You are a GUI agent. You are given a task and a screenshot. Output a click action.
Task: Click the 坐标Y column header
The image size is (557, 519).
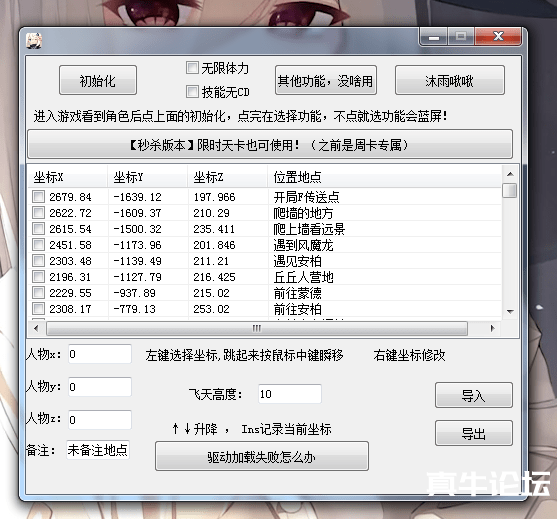147,177
